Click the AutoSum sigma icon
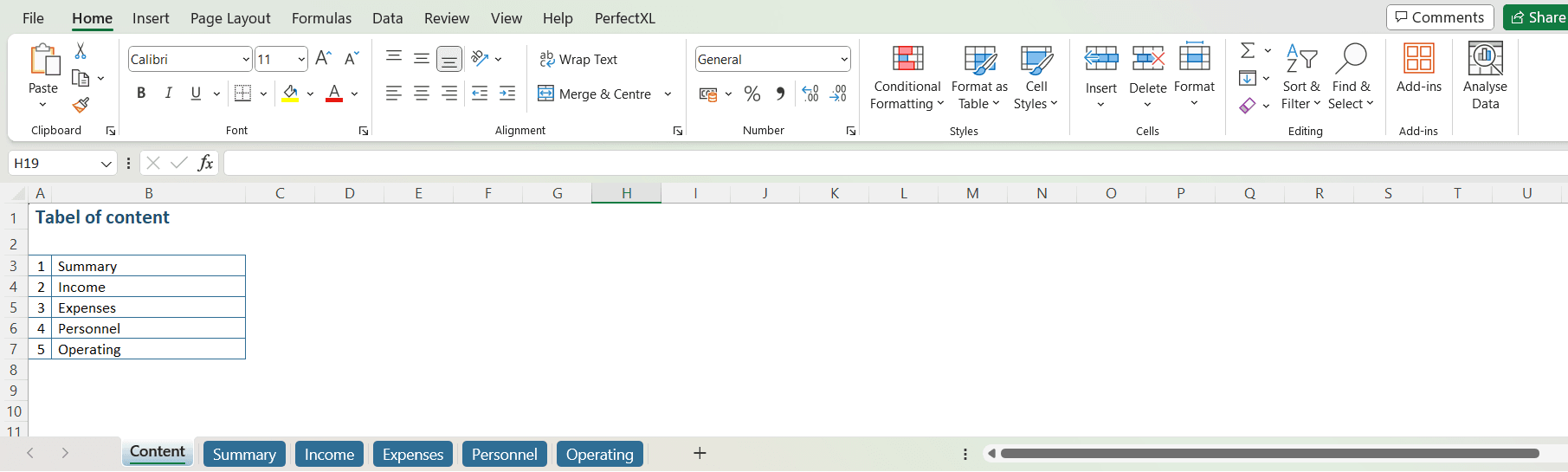Screen dimensions: 1568x472 (1248, 51)
